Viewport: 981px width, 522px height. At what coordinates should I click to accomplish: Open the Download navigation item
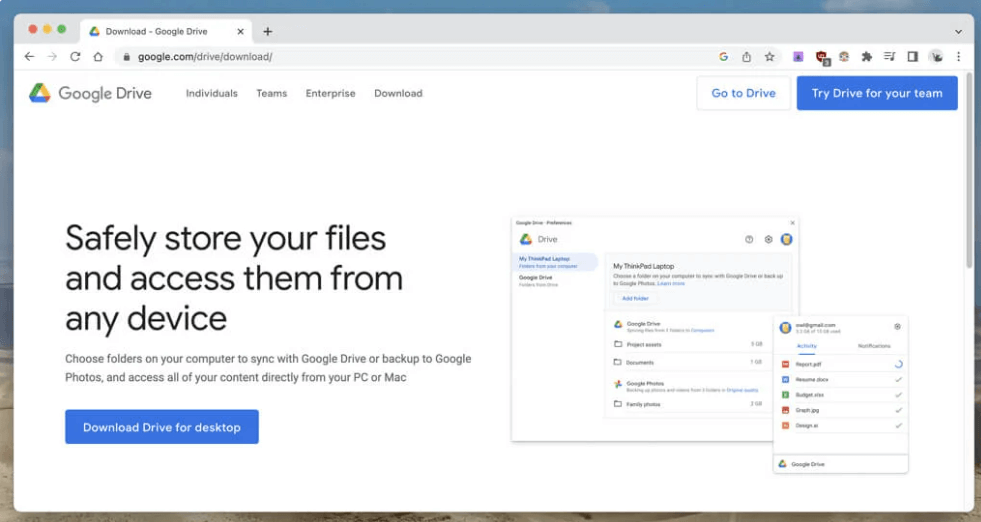[x=399, y=93]
